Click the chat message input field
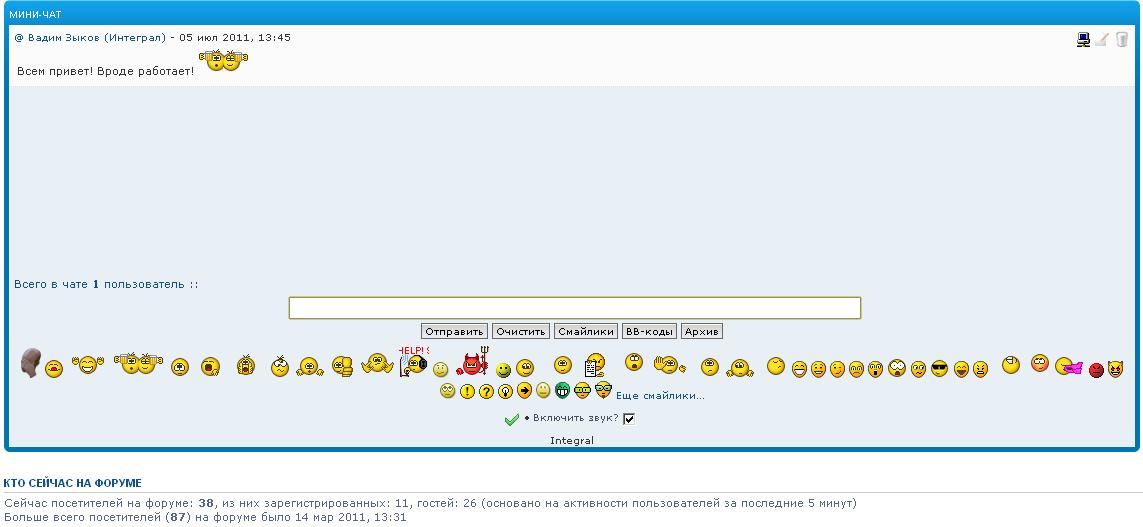This screenshot has height=527, width=1143. 574,308
